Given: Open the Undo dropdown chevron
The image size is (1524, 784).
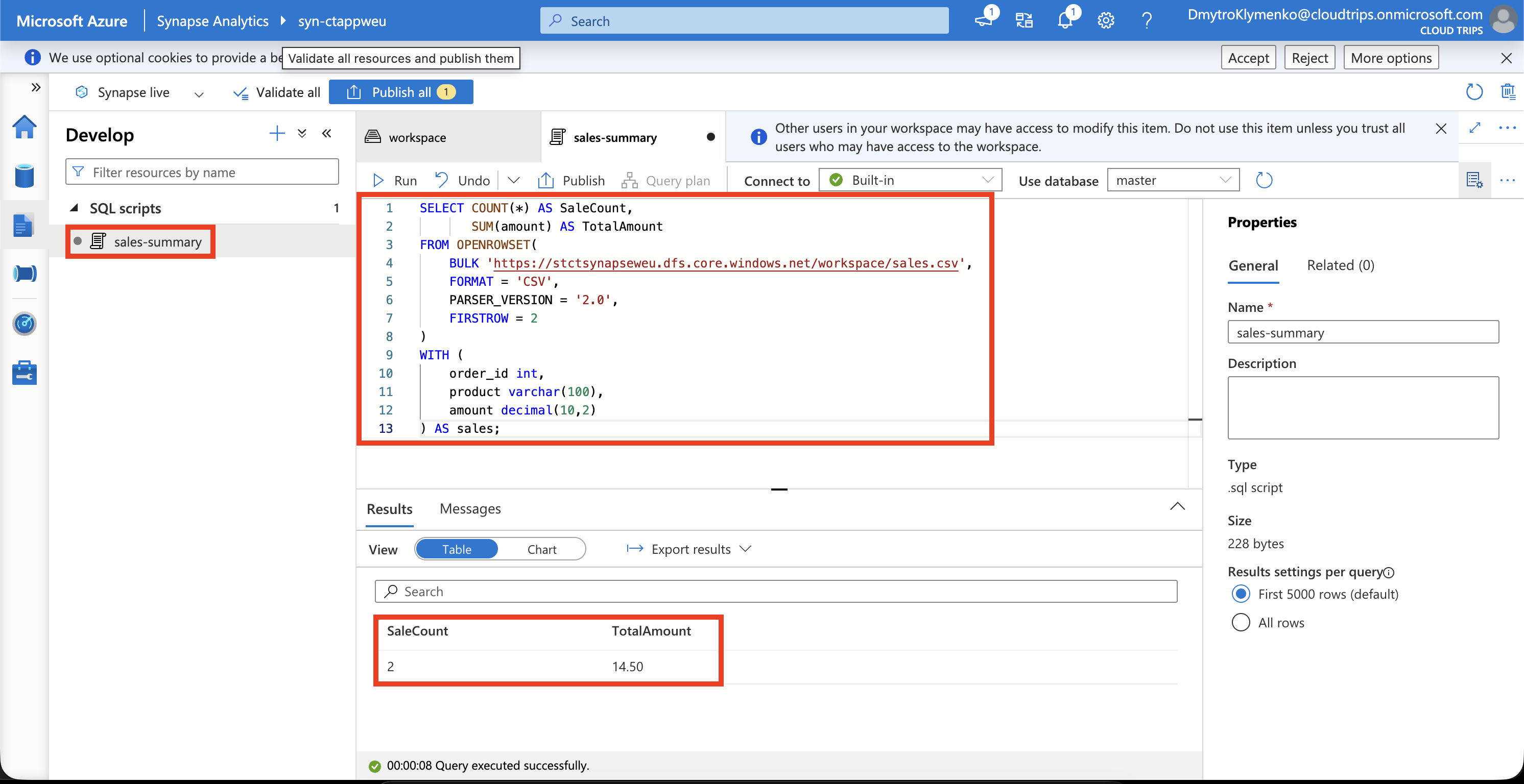Looking at the screenshot, I should point(513,180).
